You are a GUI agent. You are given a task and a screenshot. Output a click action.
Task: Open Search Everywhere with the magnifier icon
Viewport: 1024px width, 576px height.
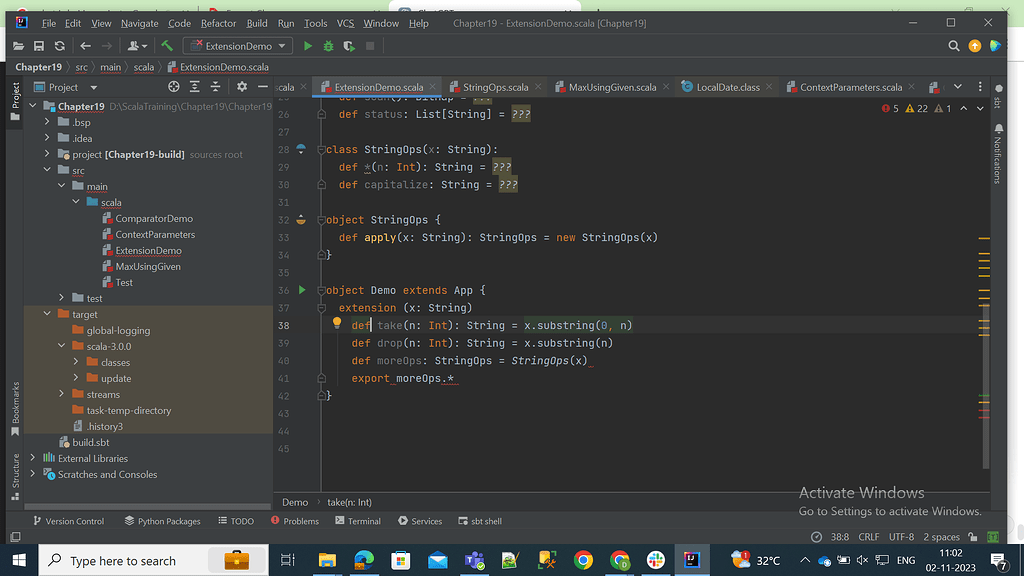(953, 45)
